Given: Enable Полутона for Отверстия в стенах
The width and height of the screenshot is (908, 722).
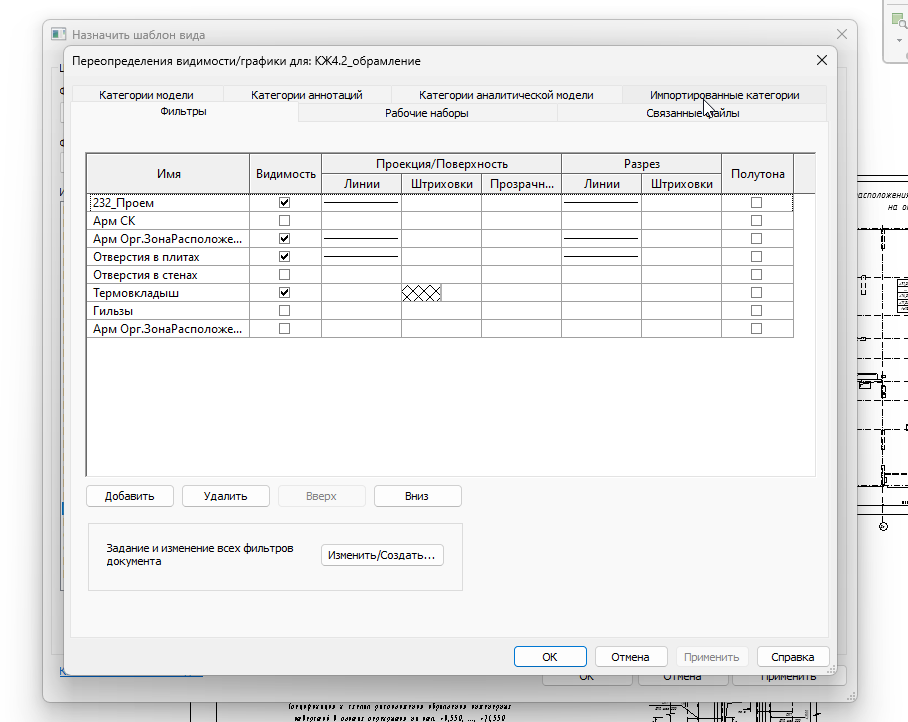Looking at the screenshot, I should point(756,274).
